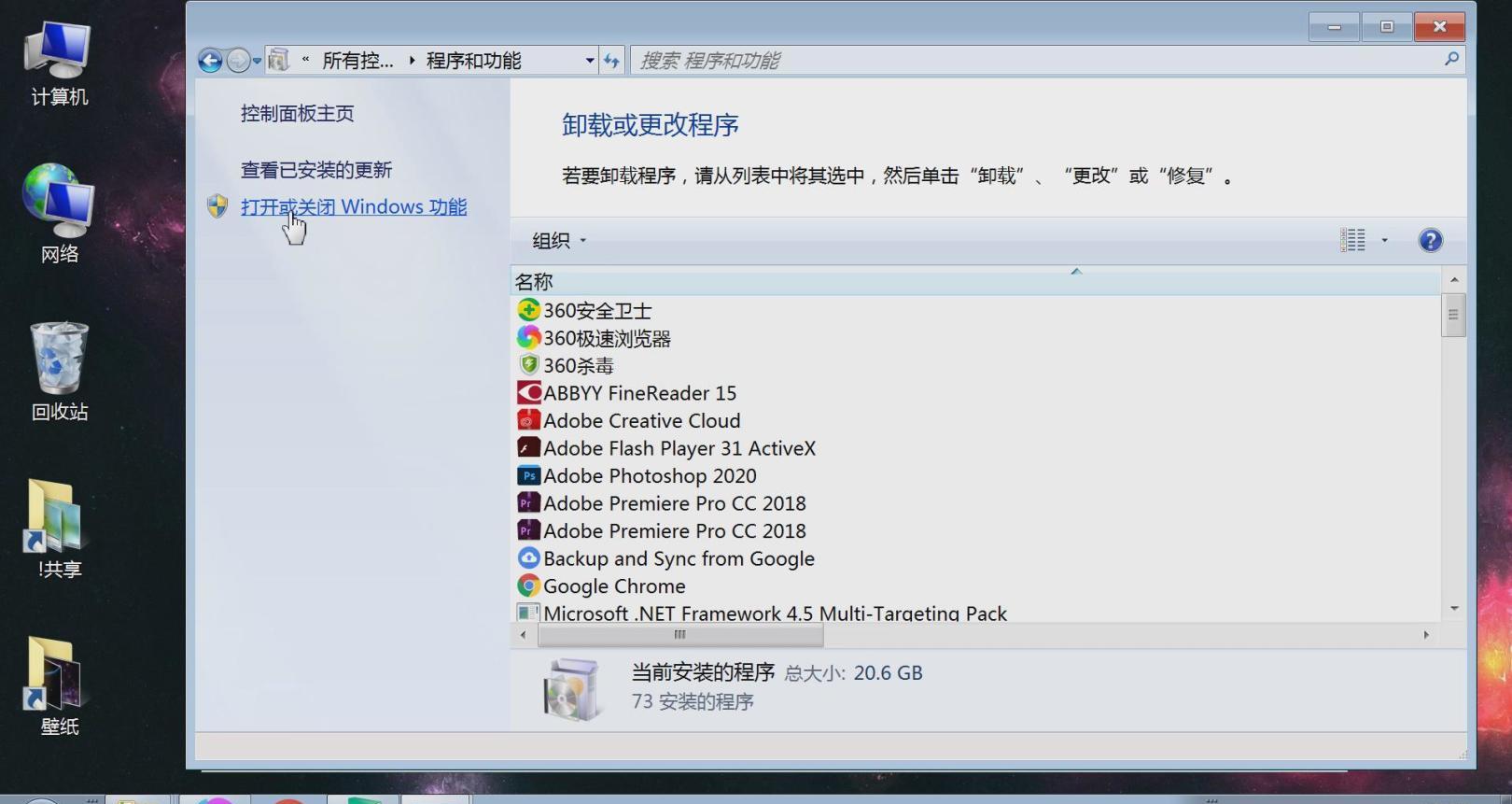Select the Adobe Creative Cloud name text

click(641, 420)
